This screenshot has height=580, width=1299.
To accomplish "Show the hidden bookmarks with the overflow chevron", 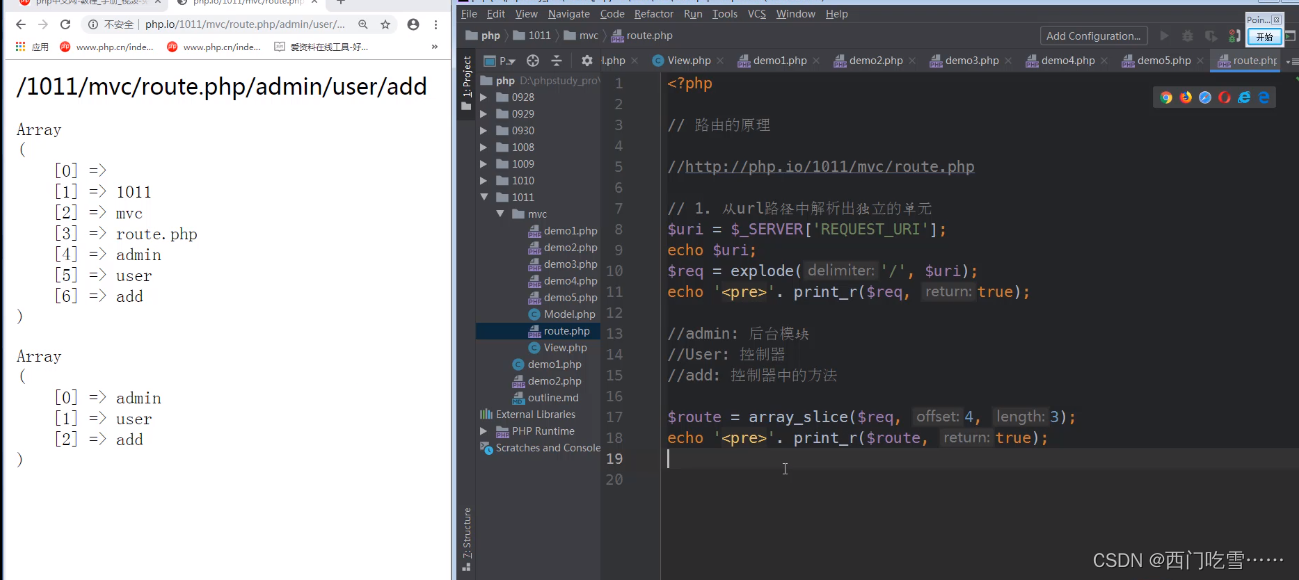I will click(435, 46).
